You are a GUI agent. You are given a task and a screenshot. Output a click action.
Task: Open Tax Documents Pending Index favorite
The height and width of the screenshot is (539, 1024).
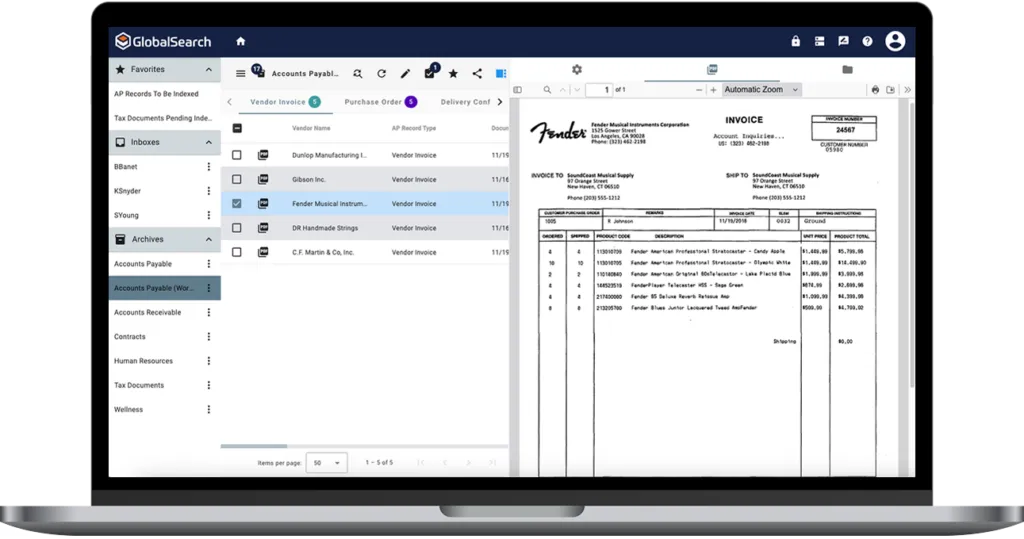tap(163, 118)
